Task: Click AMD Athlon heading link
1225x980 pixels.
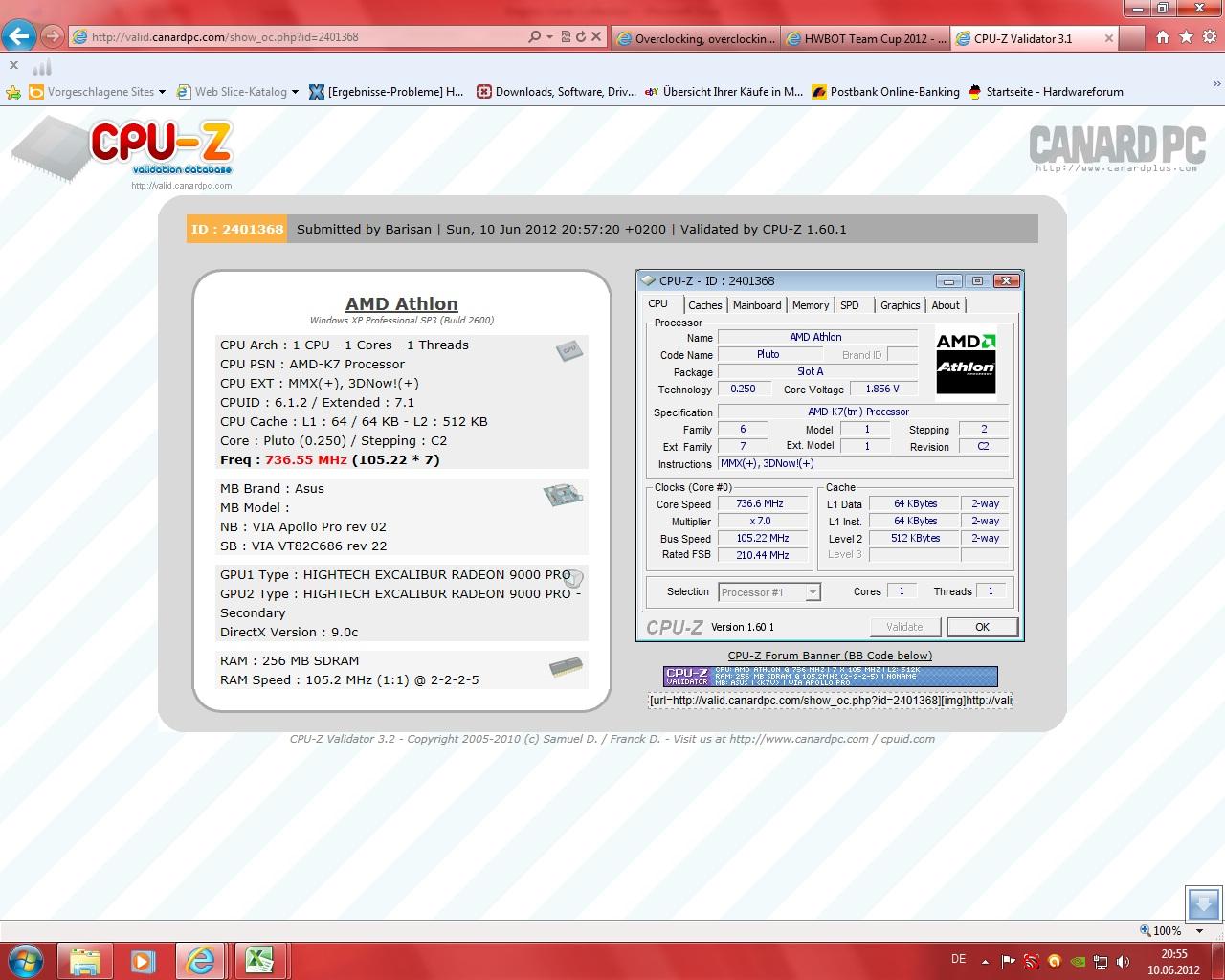Action: pos(402,303)
